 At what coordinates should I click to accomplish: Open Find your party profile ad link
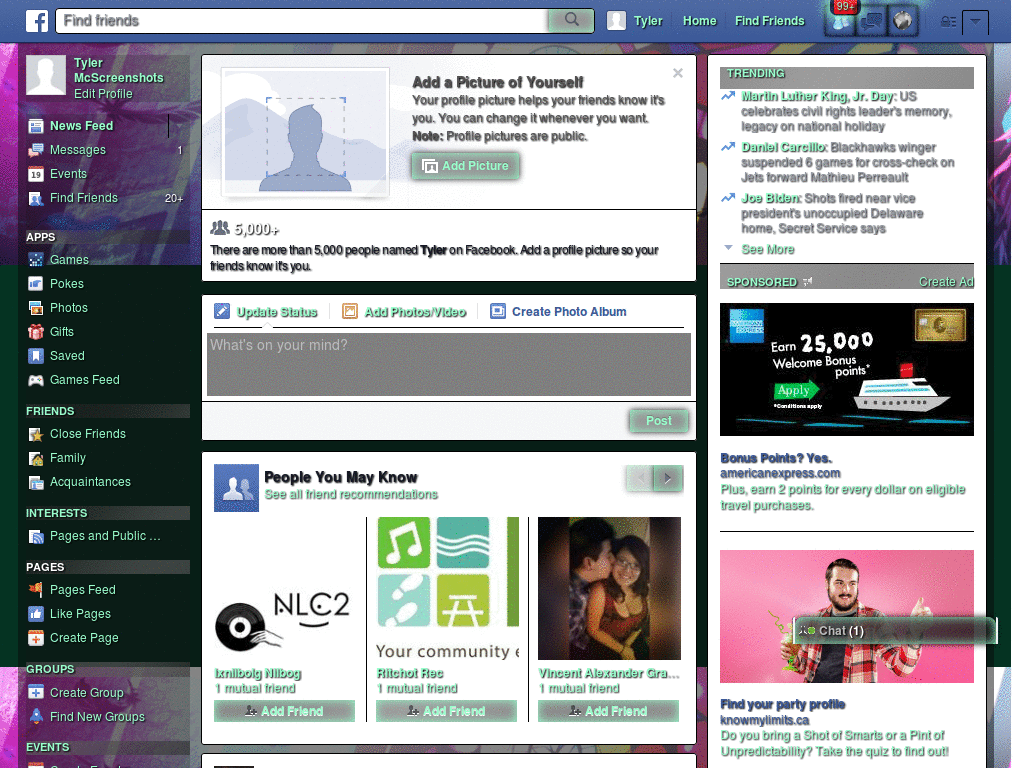(782, 704)
